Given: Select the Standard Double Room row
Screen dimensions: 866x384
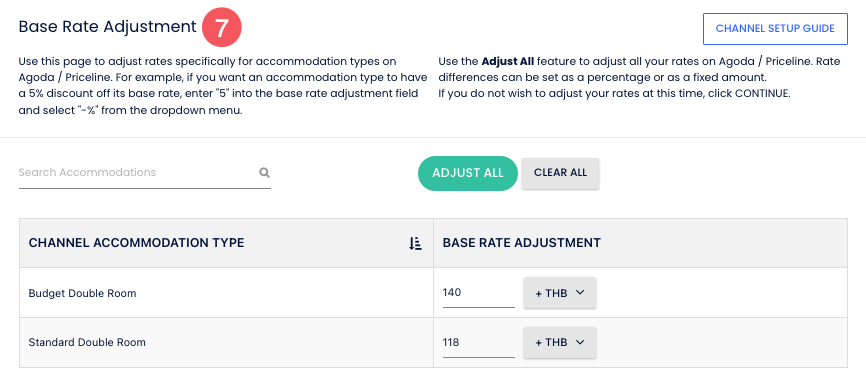Looking at the screenshot, I should [434, 343].
